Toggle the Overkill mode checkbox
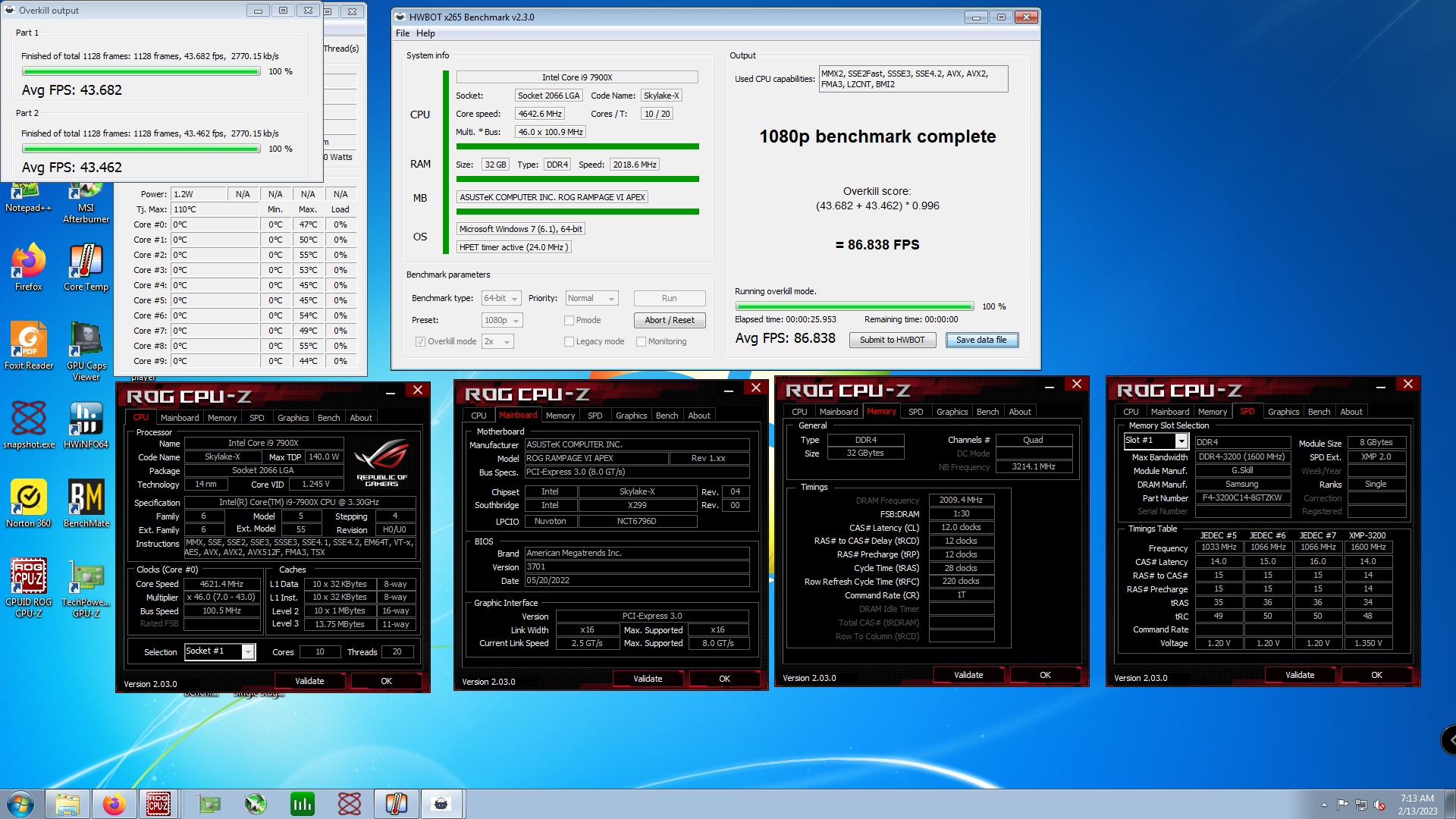Viewport: 1456px width, 819px height. [420, 341]
